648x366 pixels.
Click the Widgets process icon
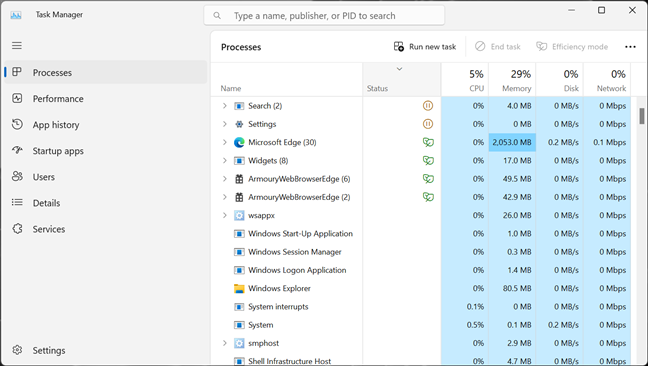(239, 161)
